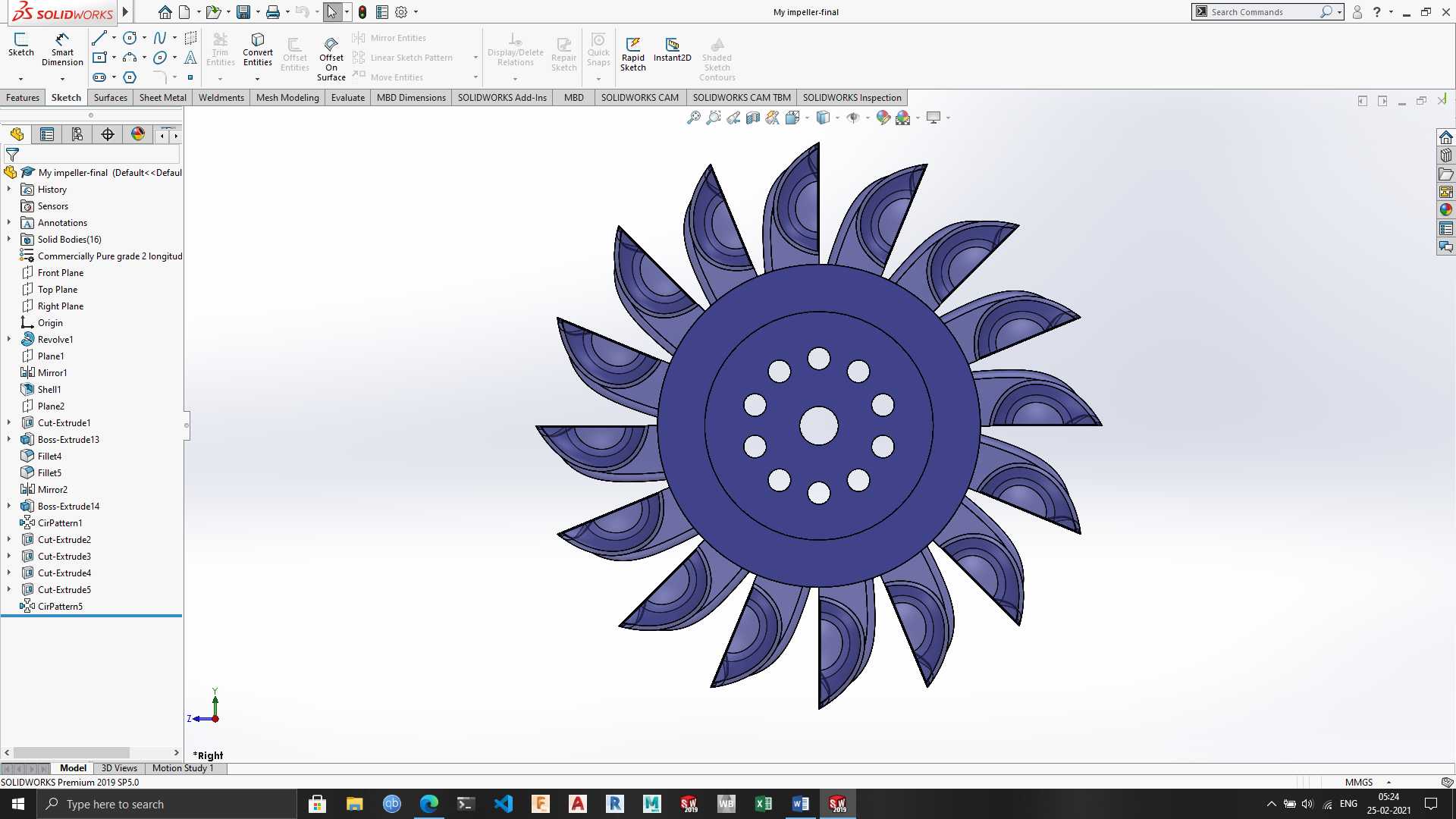Viewport: 1456px width, 819px height.
Task: Open Display Style dropdown arrow
Action: click(x=837, y=118)
